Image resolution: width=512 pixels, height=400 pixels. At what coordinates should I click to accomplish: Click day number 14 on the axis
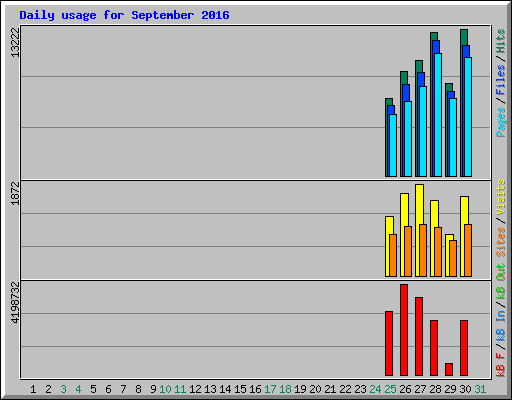[225, 389]
